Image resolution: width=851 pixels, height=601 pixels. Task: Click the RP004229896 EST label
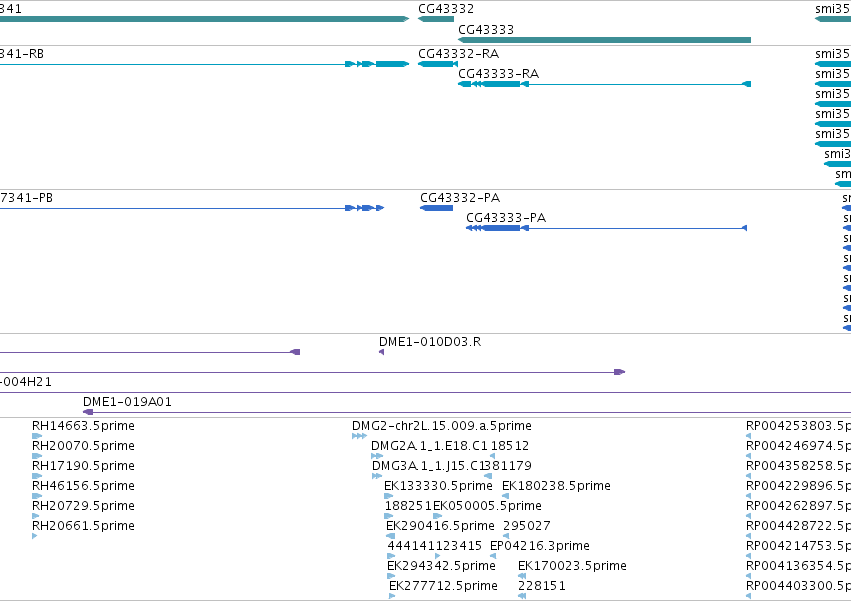tap(798, 486)
